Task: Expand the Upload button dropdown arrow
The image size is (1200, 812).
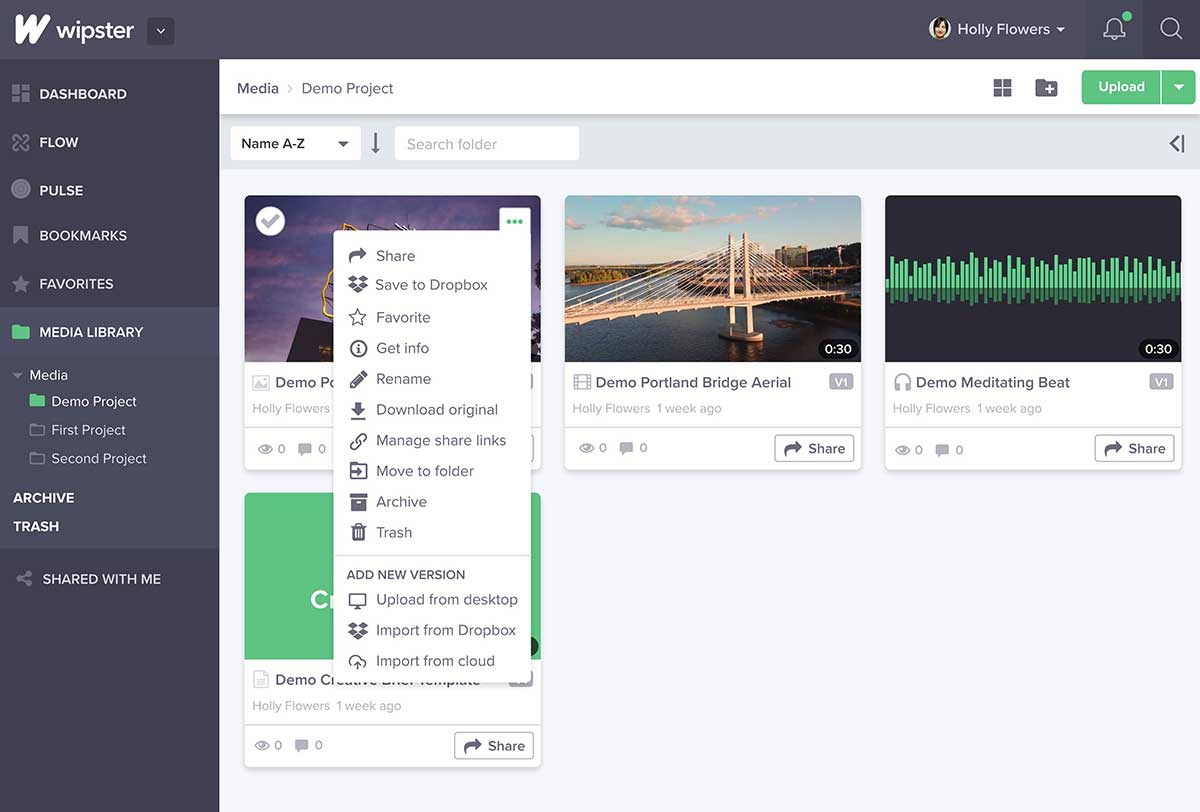Action: (x=1179, y=87)
